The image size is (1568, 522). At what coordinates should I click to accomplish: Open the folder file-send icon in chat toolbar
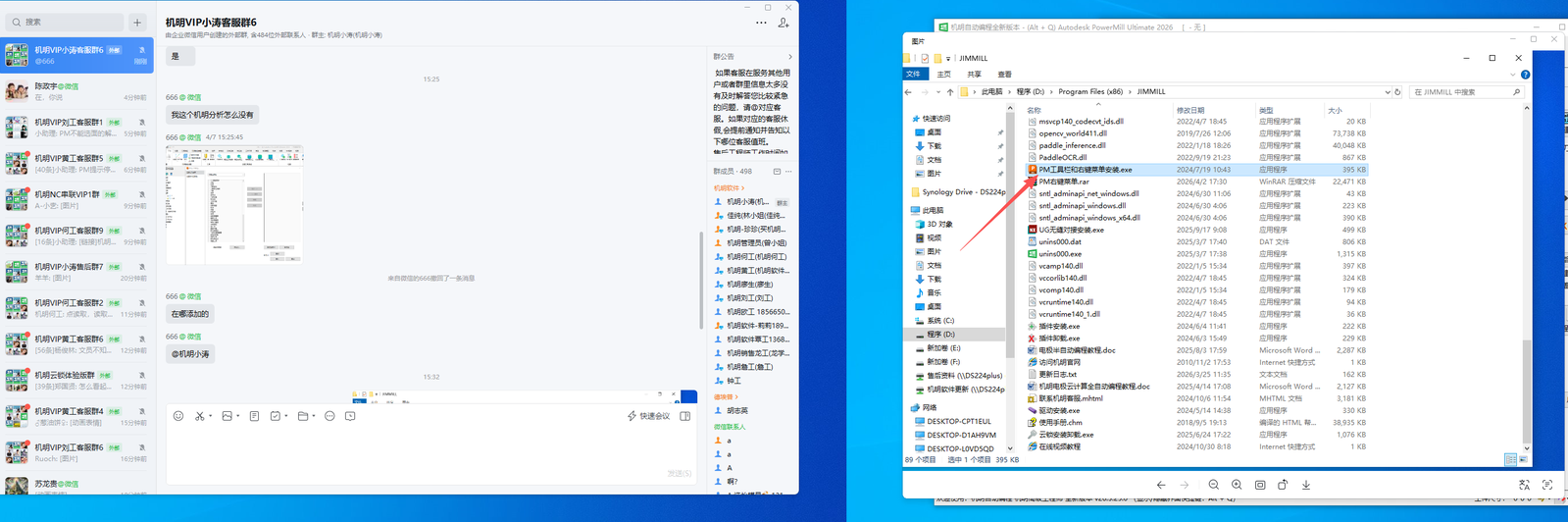coord(303,416)
